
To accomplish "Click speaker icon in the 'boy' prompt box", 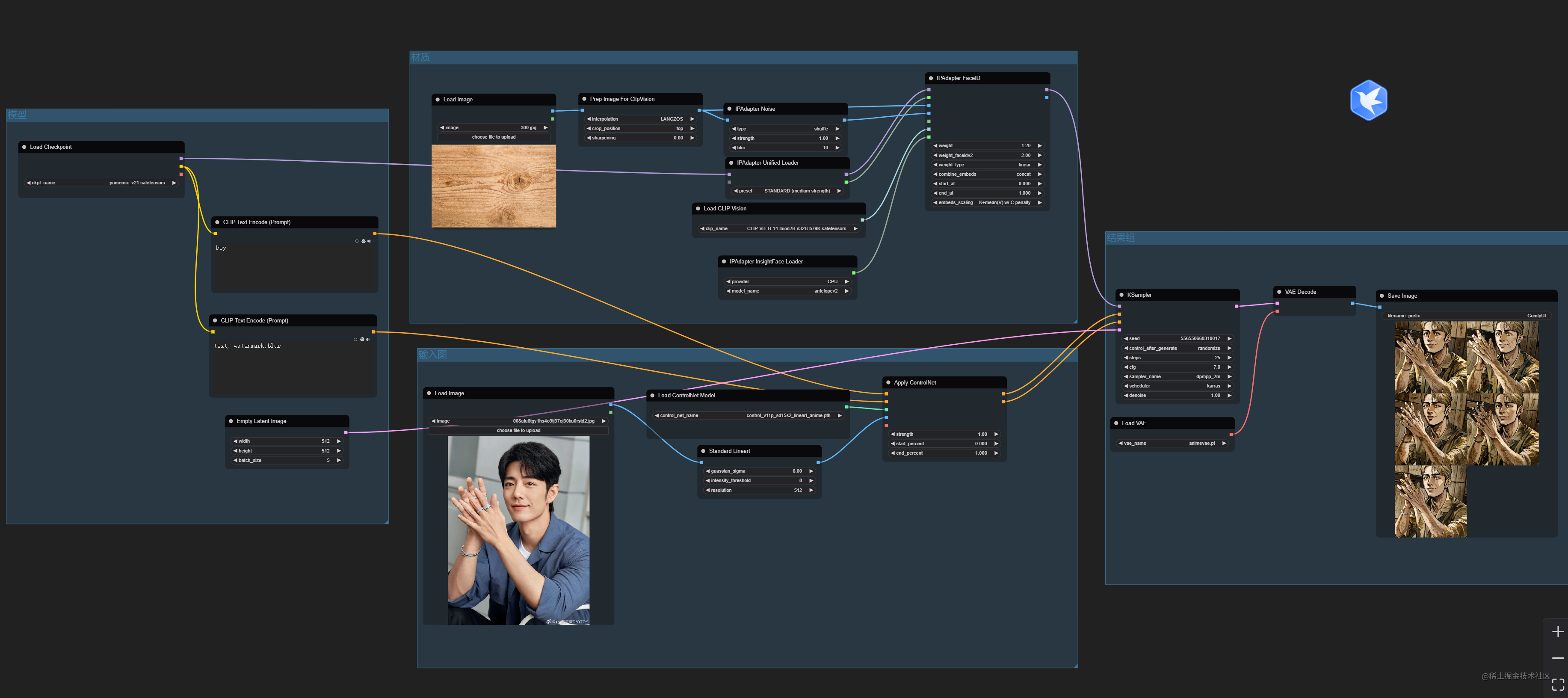I will pyautogui.click(x=369, y=241).
